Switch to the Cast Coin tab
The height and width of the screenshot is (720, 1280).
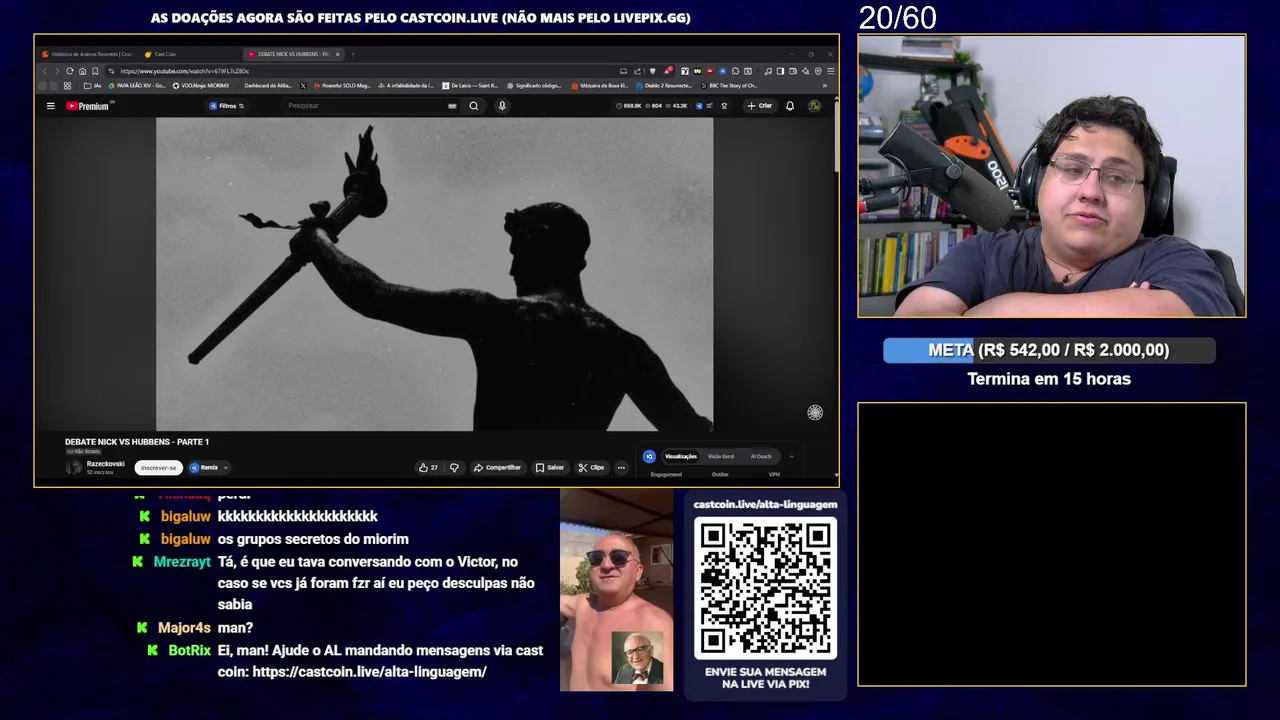(165, 54)
